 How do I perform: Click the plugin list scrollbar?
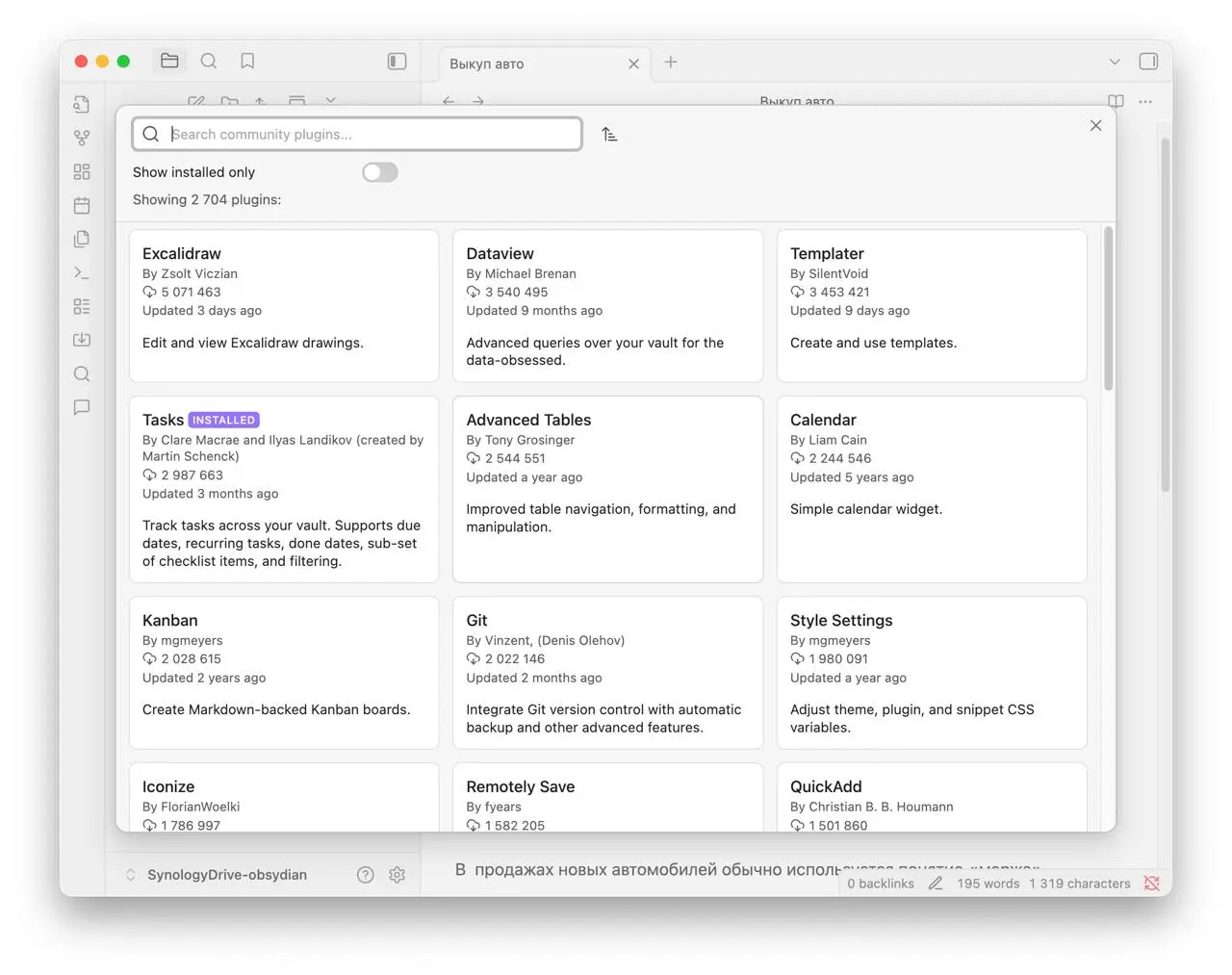click(1109, 308)
